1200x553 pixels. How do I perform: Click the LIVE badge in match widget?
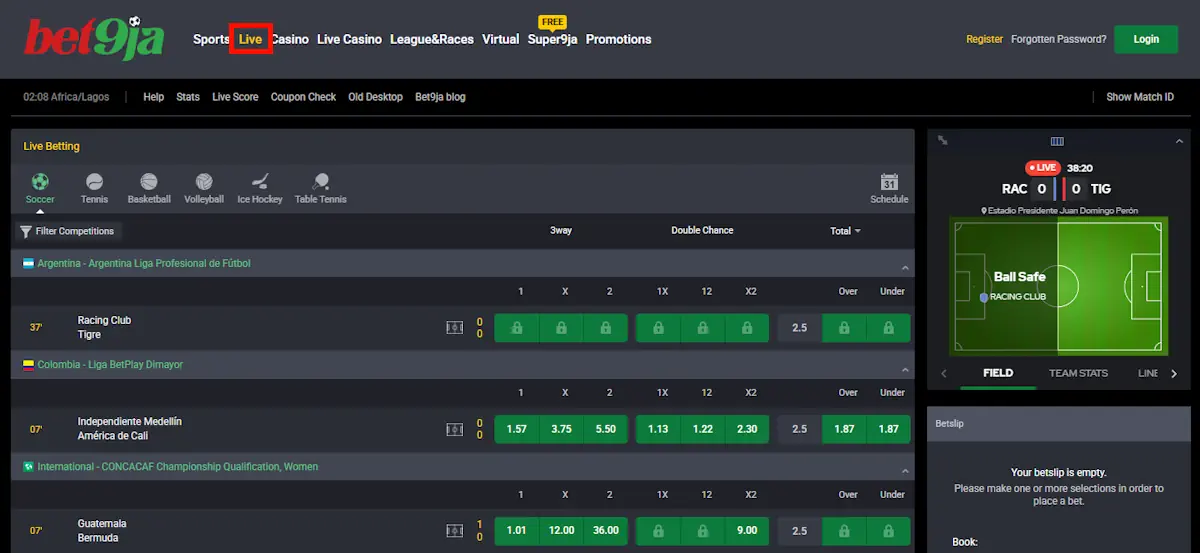coord(1043,168)
